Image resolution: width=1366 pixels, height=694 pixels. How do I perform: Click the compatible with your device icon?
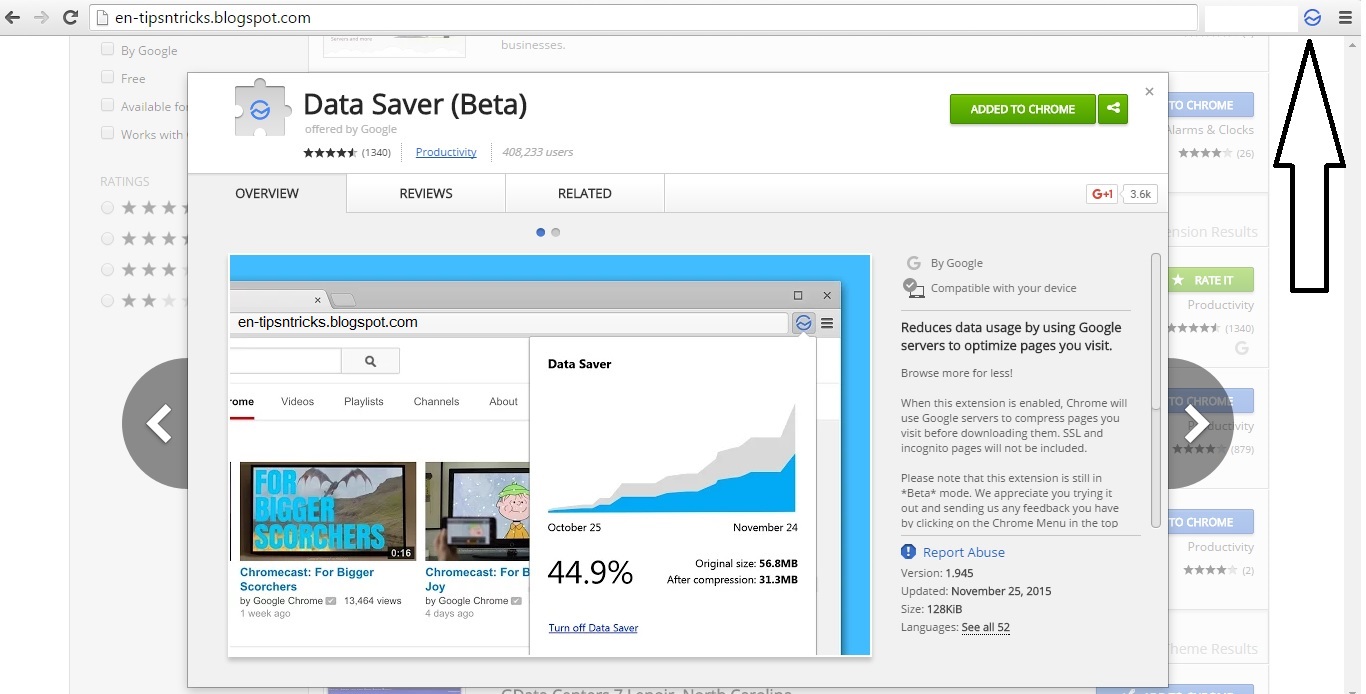913,288
